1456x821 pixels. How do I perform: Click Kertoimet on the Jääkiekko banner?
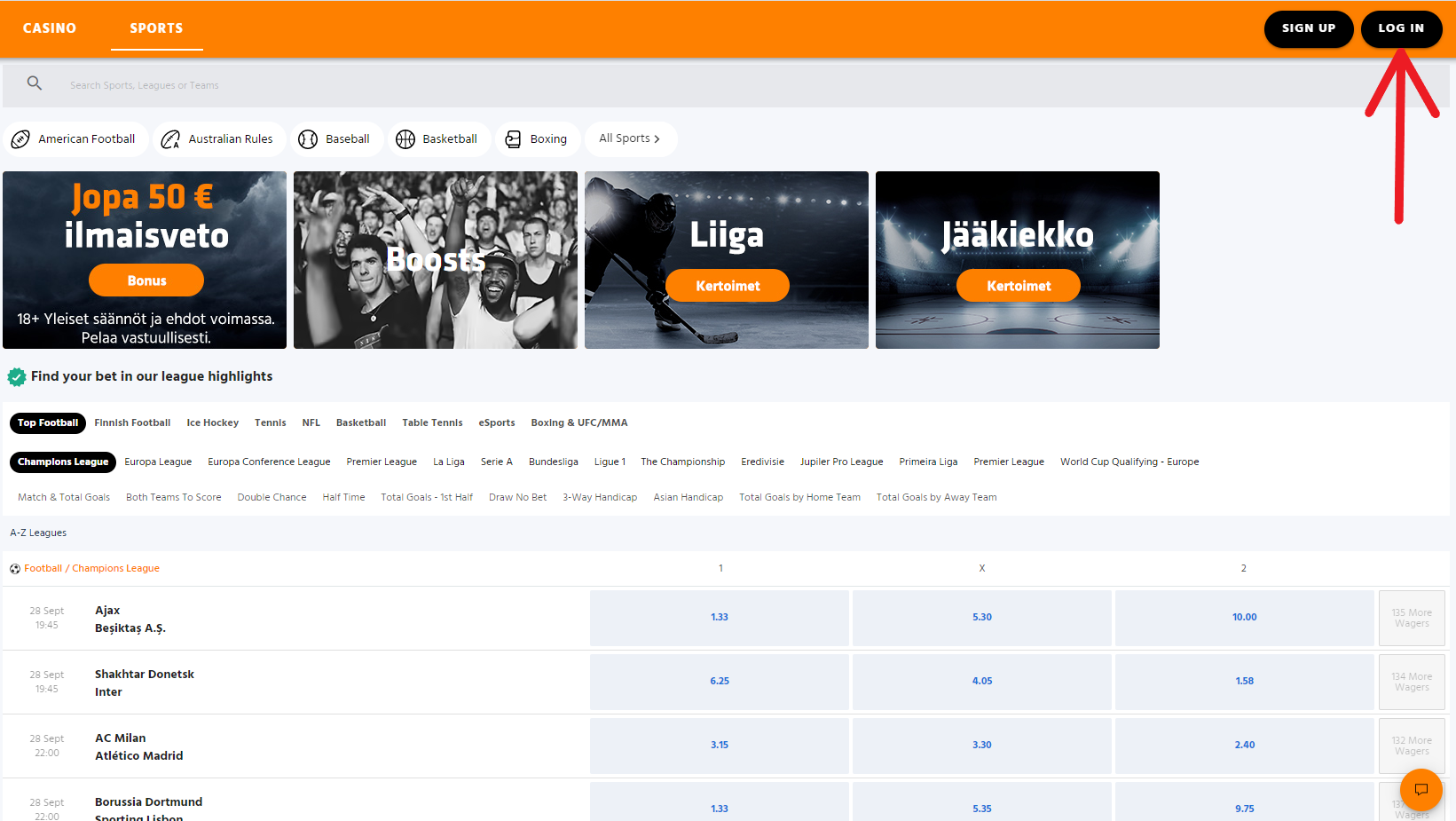[x=1019, y=286]
